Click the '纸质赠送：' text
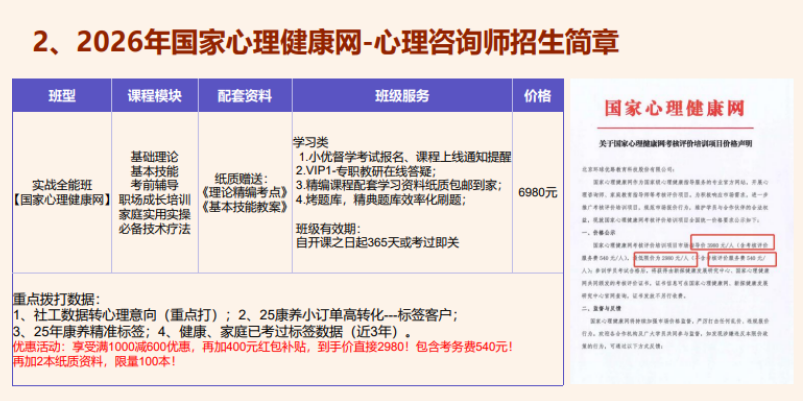This screenshot has width=804, height=401. coord(242,179)
